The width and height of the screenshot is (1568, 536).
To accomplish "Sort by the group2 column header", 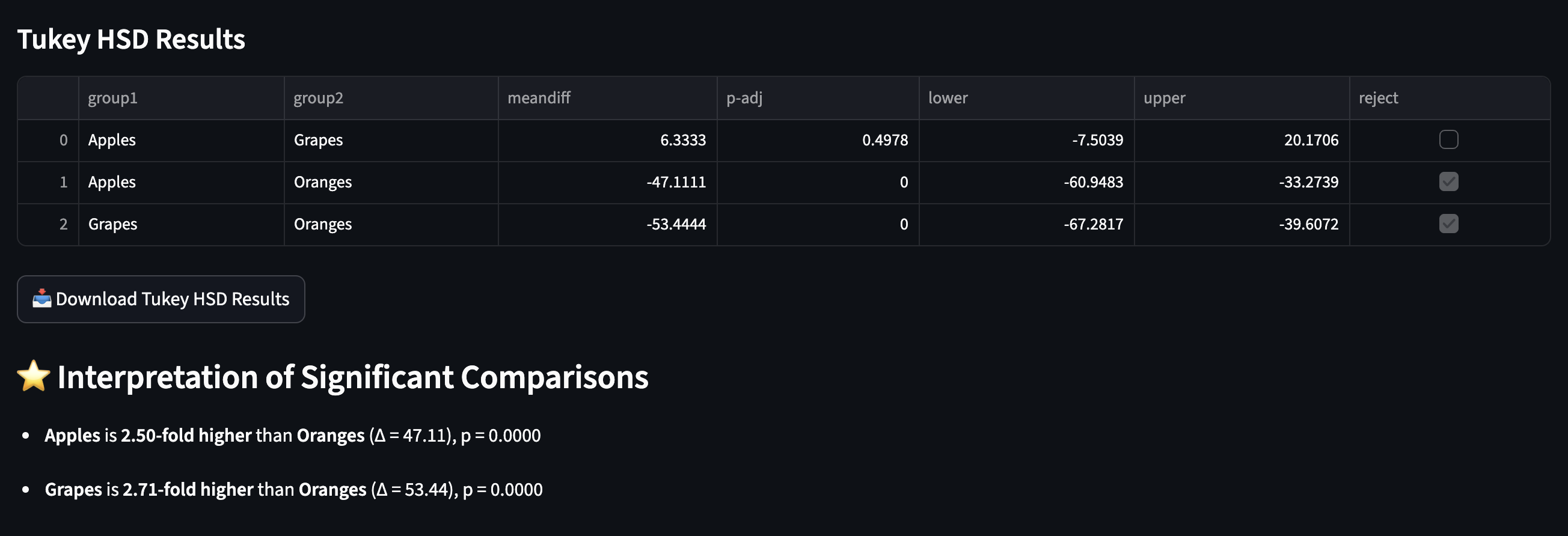I will tap(391, 98).
